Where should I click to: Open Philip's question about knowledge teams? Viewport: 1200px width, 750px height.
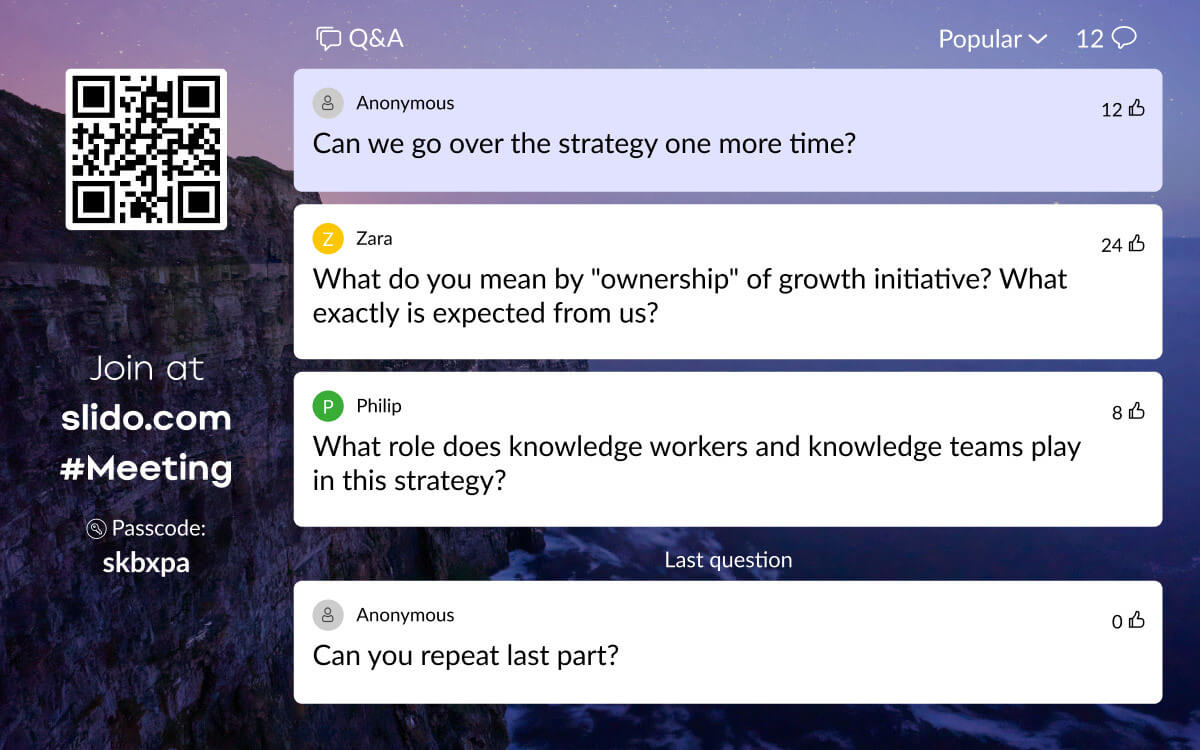pyautogui.click(x=696, y=463)
